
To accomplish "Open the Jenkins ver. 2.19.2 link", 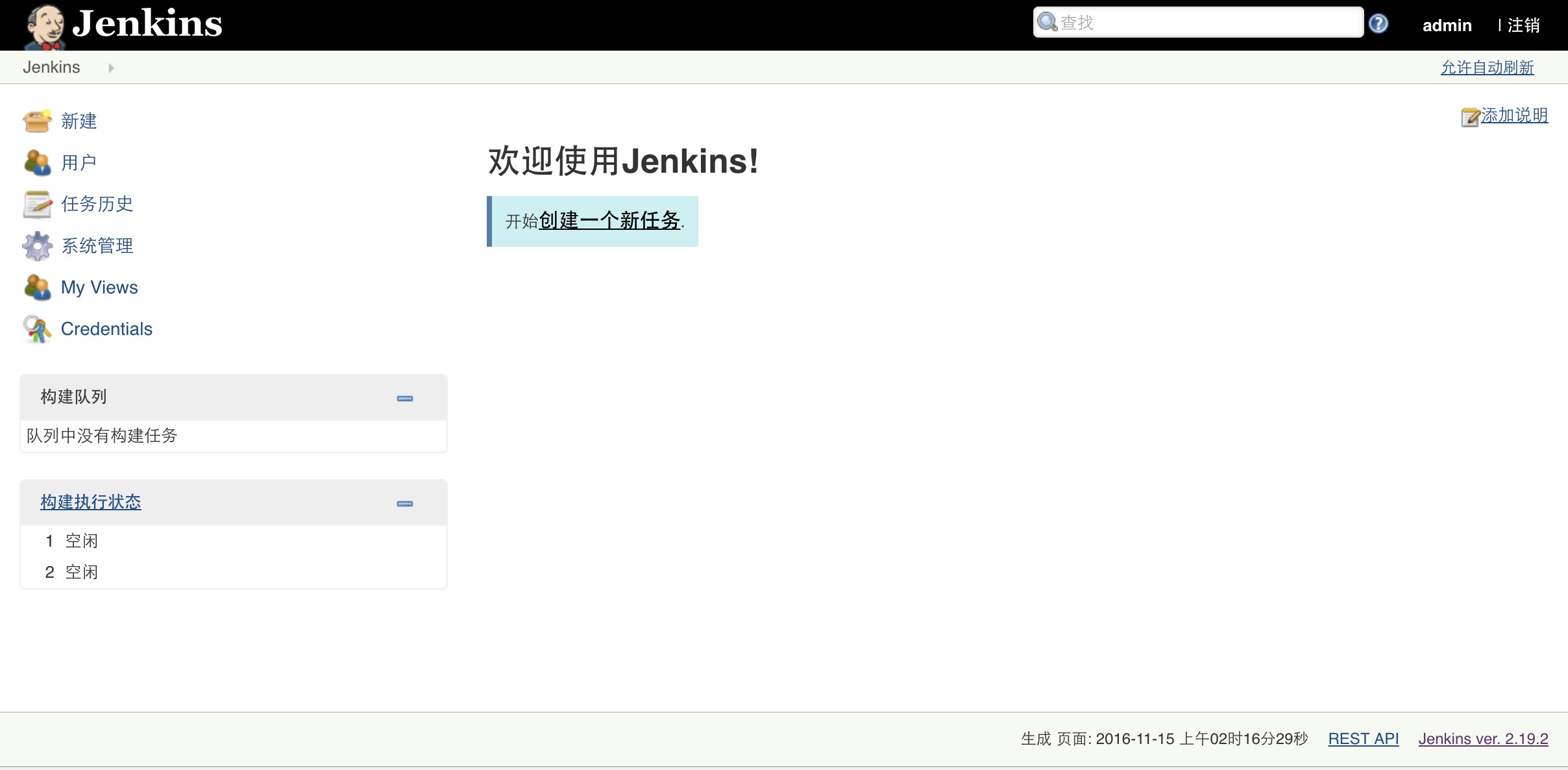I will tap(1483, 739).
